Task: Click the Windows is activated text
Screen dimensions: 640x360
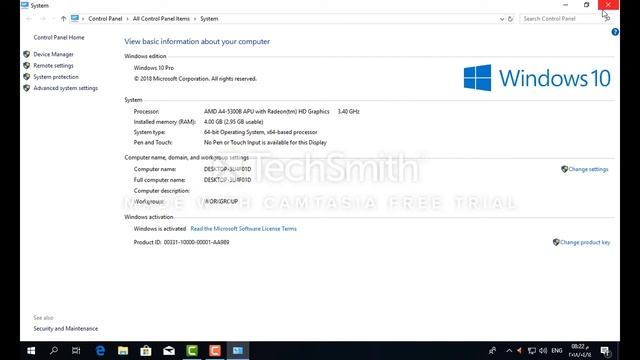Action: point(160,229)
